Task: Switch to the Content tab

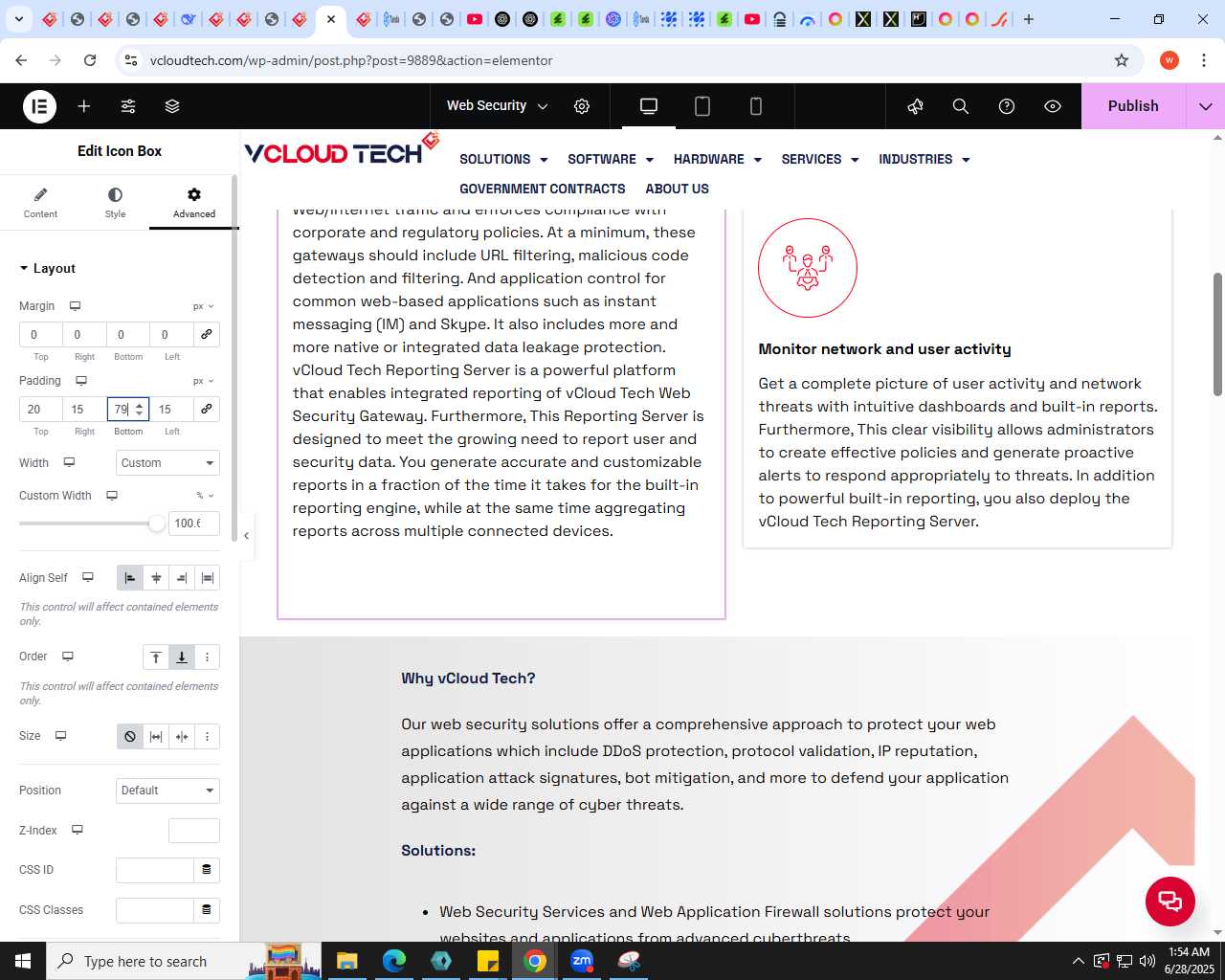Action: 40,203
